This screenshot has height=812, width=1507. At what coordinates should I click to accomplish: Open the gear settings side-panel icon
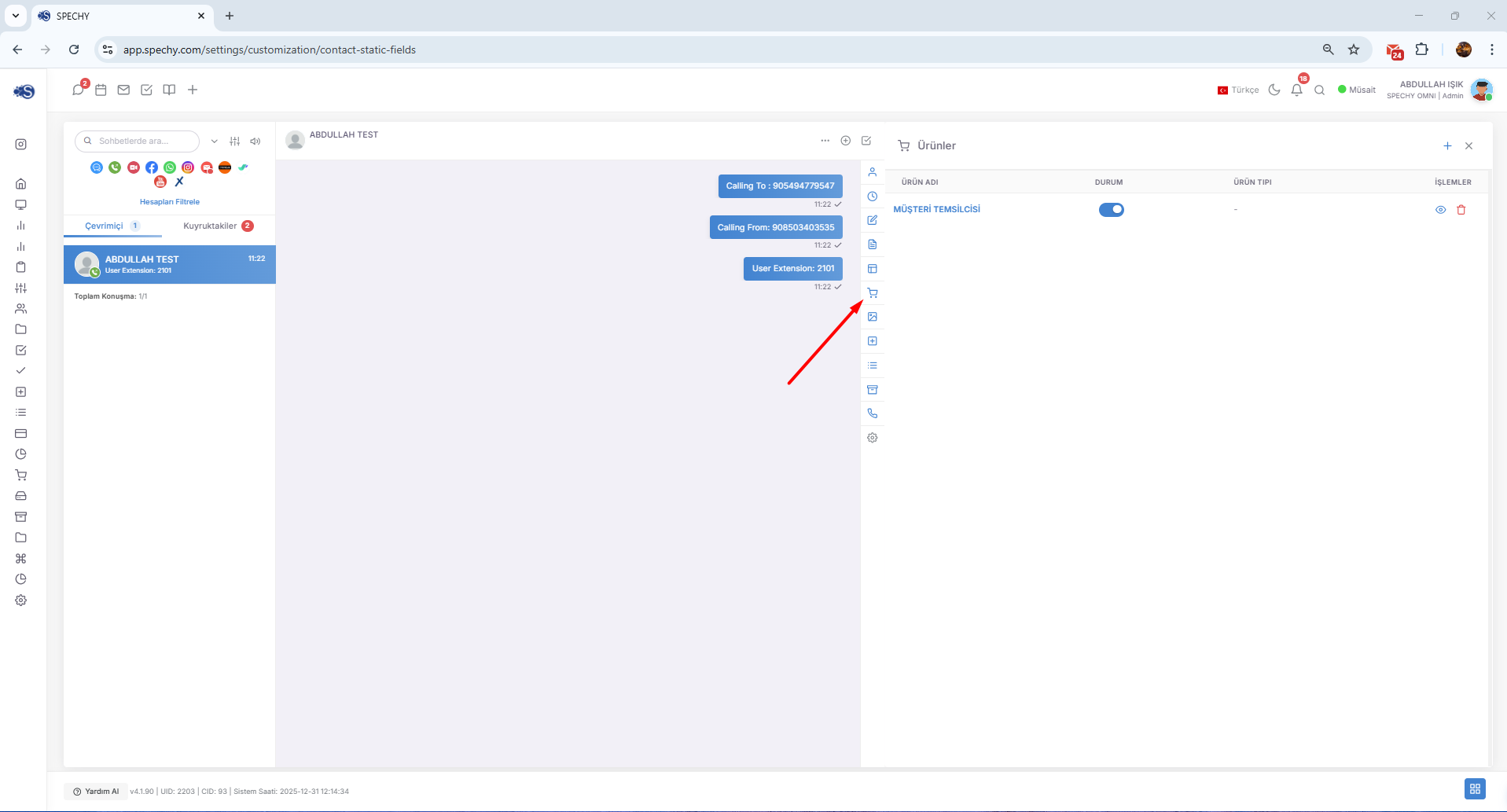tap(873, 438)
